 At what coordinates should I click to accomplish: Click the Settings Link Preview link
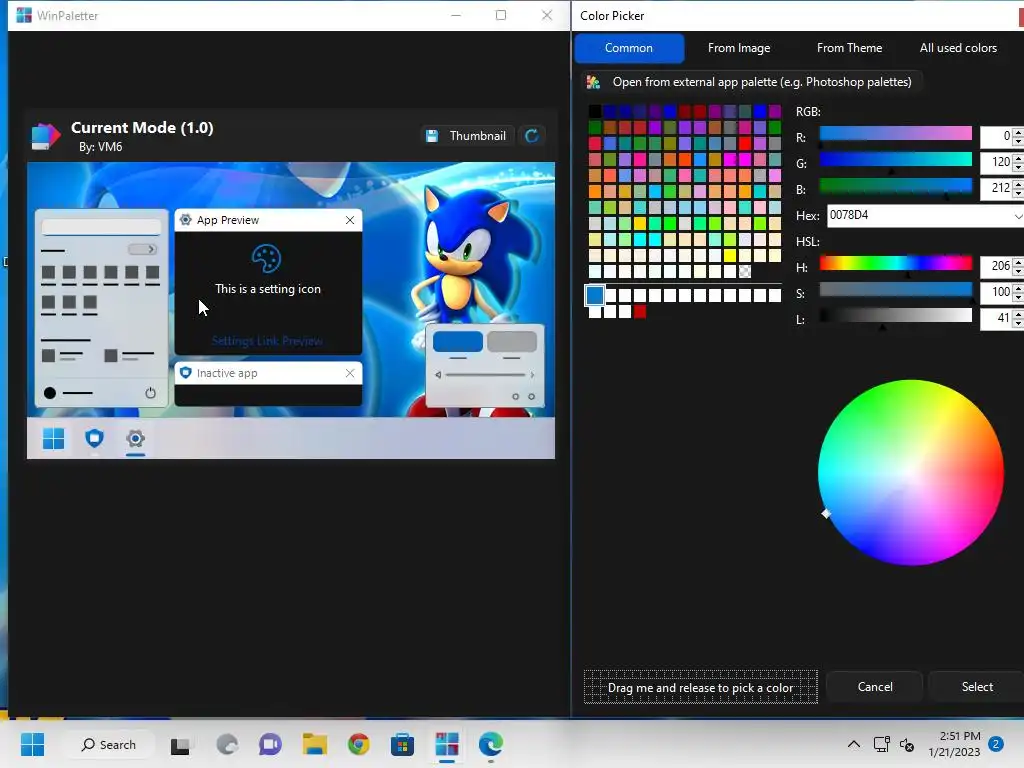pyautogui.click(x=267, y=341)
